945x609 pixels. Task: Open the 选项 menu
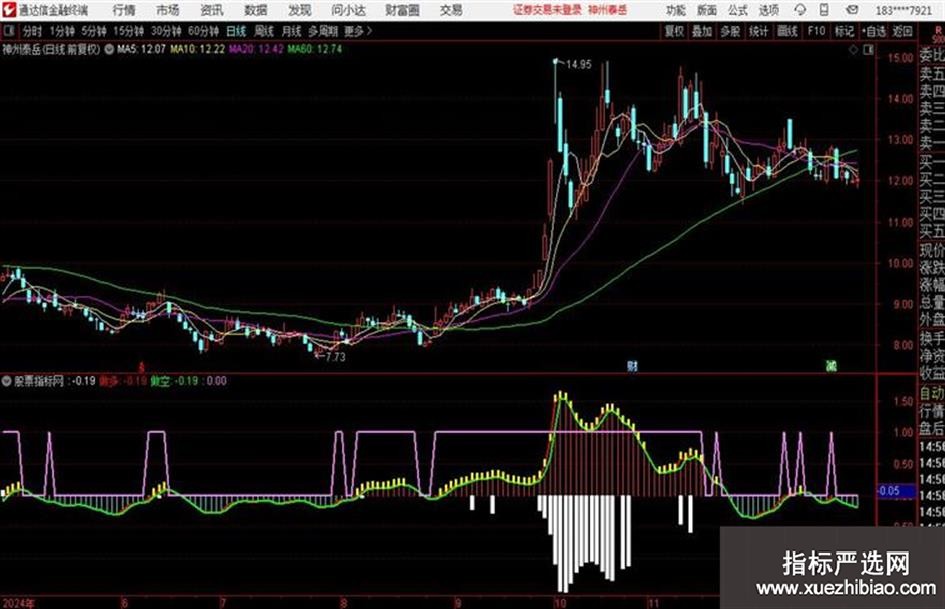click(768, 10)
